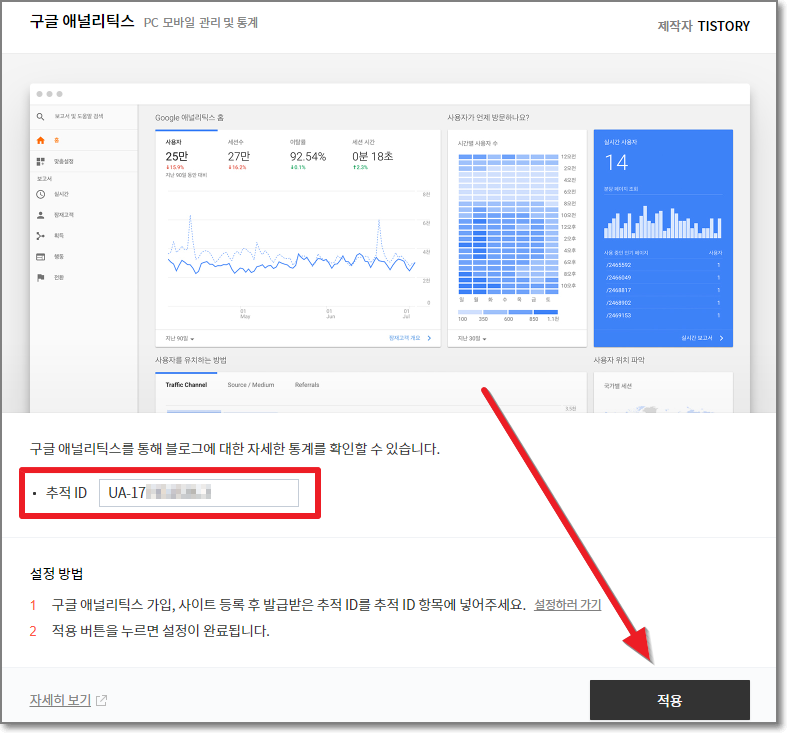Click the 구글 애널리틱스 title heading
The height and width of the screenshot is (733, 787).
click(x=82, y=22)
